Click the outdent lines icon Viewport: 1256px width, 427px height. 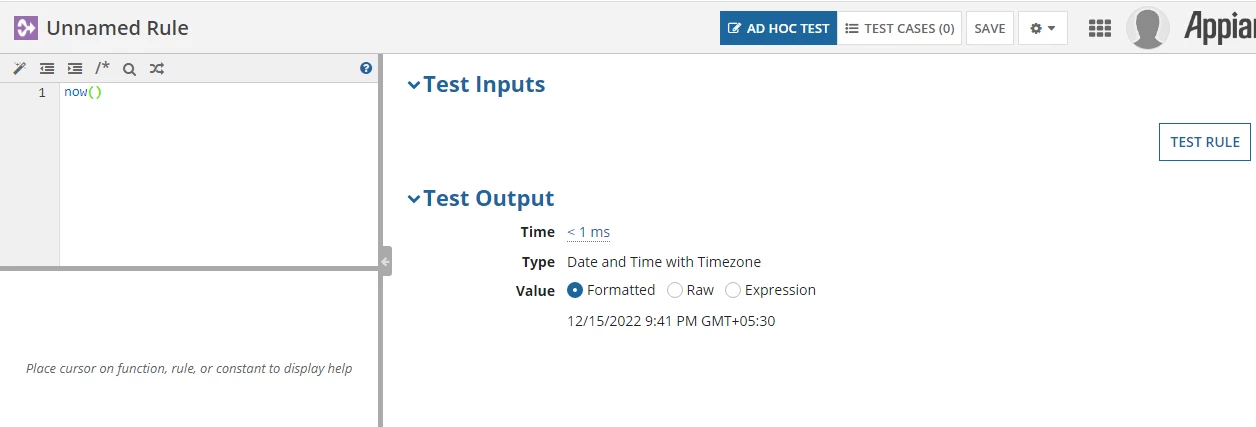[x=47, y=69]
